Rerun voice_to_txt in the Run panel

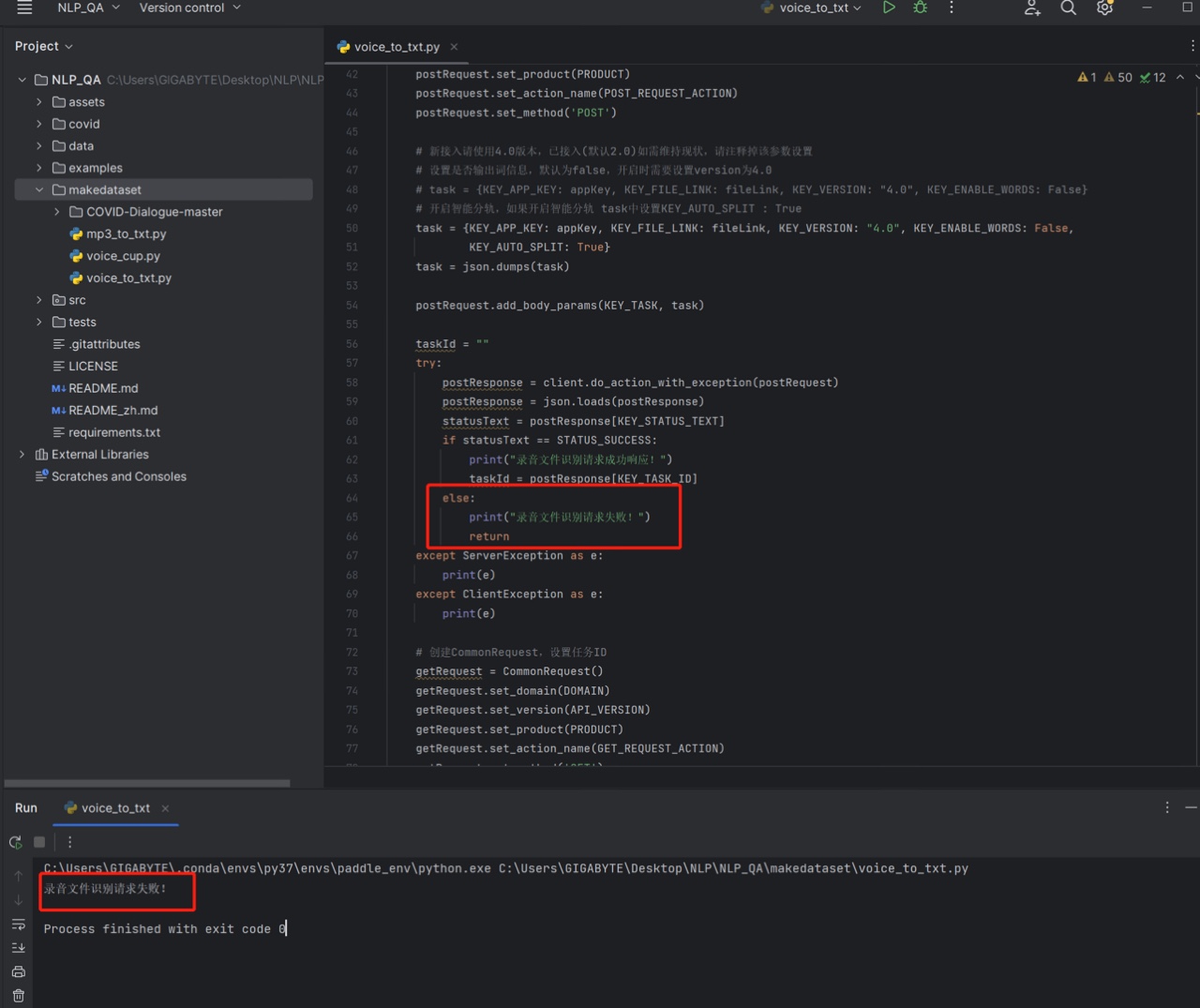[x=16, y=842]
